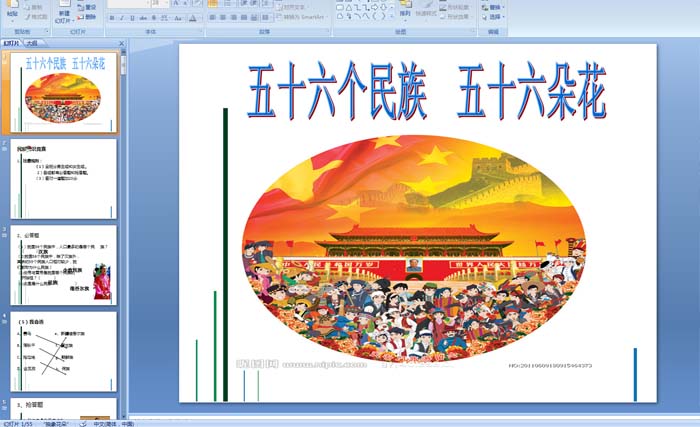Toggle Justify text alignment
This screenshot has width=700, height=427.
pyautogui.click(x=244, y=17)
